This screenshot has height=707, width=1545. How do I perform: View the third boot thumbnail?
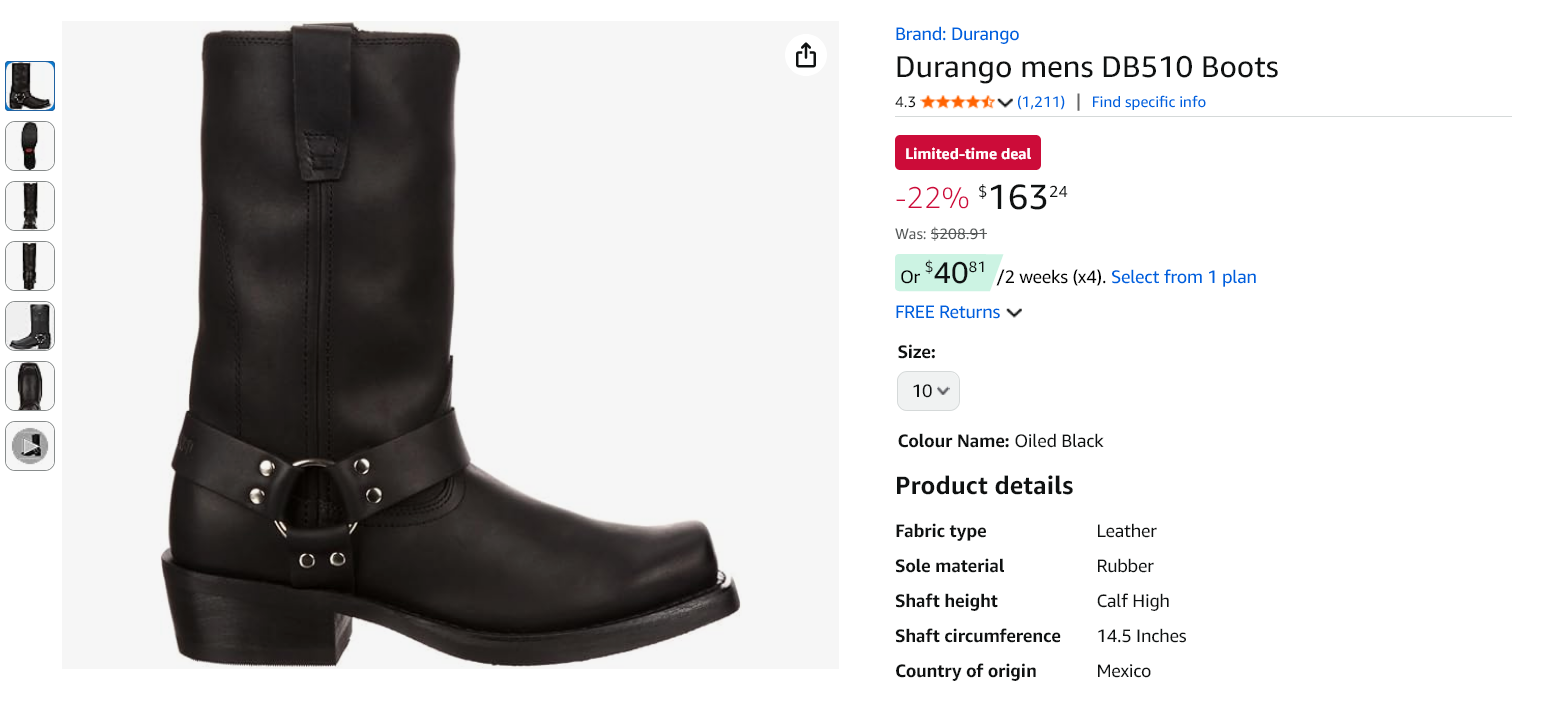click(x=30, y=206)
